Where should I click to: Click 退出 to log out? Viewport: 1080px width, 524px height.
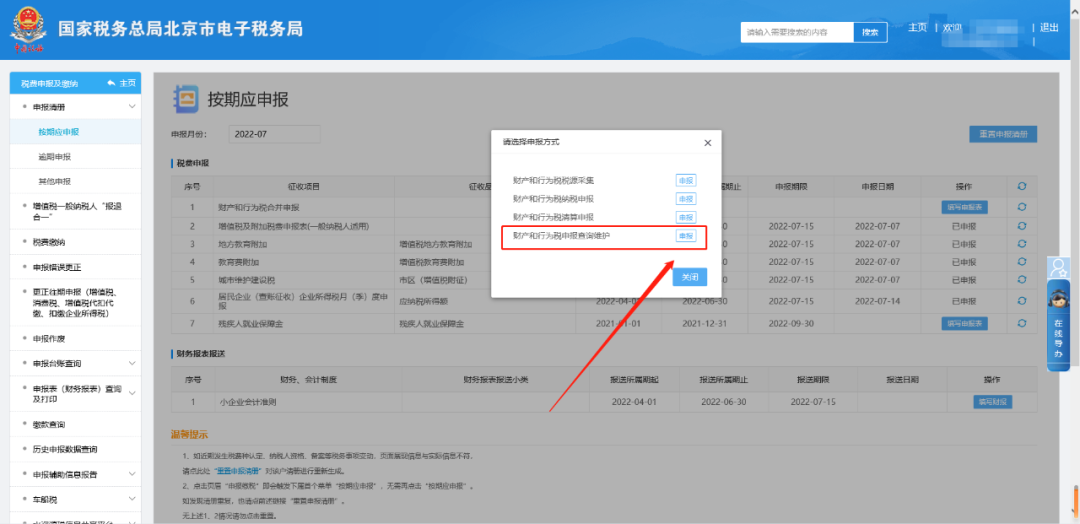point(1049,28)
